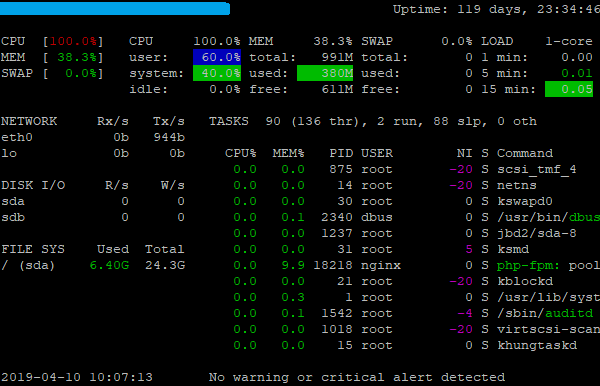Click the sdb disk row name
This screenshot has height=386, width=600.
click(13, 217)
